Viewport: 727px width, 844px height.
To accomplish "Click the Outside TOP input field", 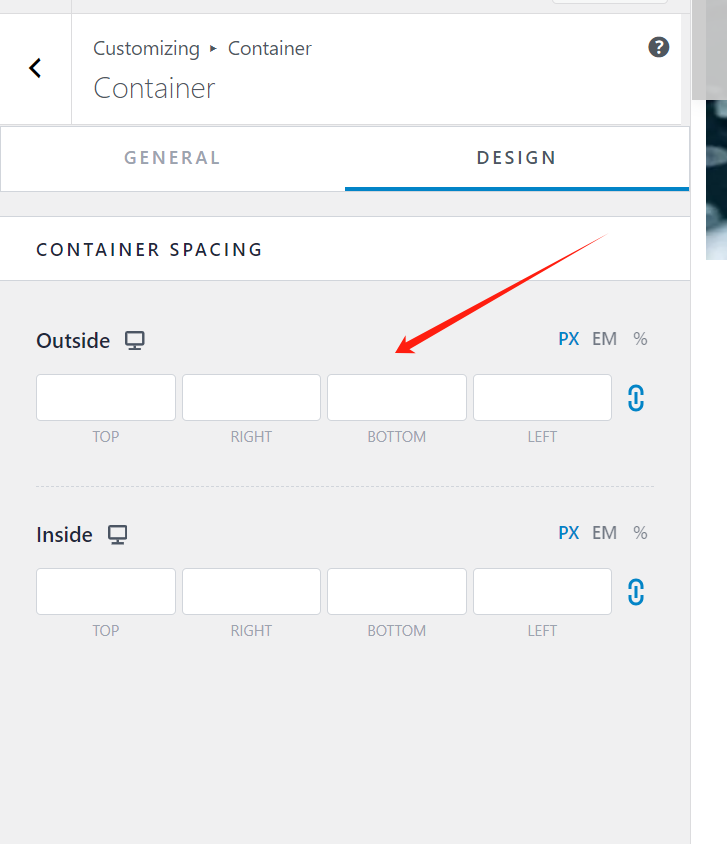I will click(105, 397).
